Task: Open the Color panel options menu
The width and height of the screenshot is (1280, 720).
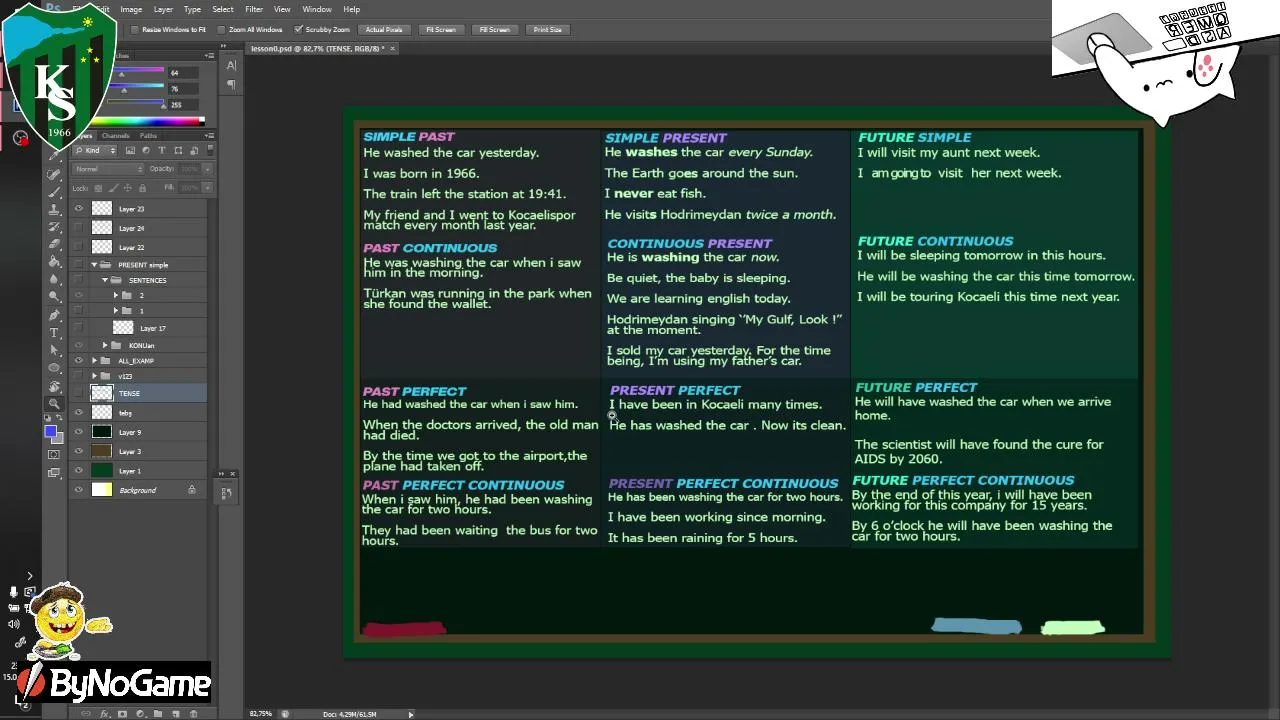Action: tap(208, 56)
